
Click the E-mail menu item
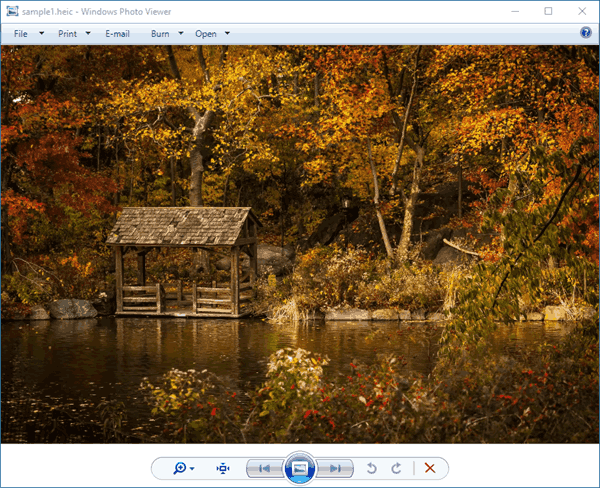tap(117, 34)
